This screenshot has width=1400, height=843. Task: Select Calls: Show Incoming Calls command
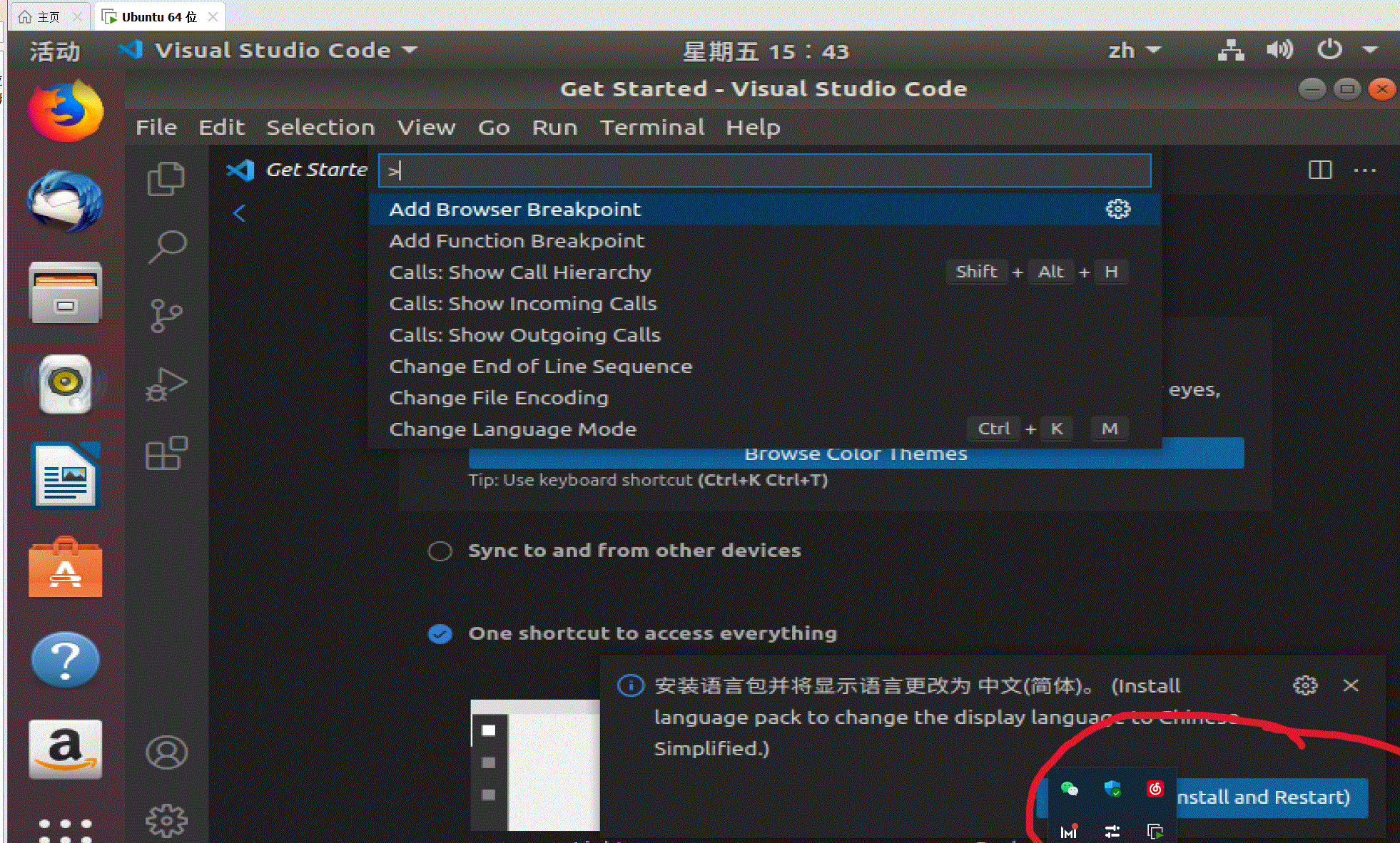coord(765,303)
